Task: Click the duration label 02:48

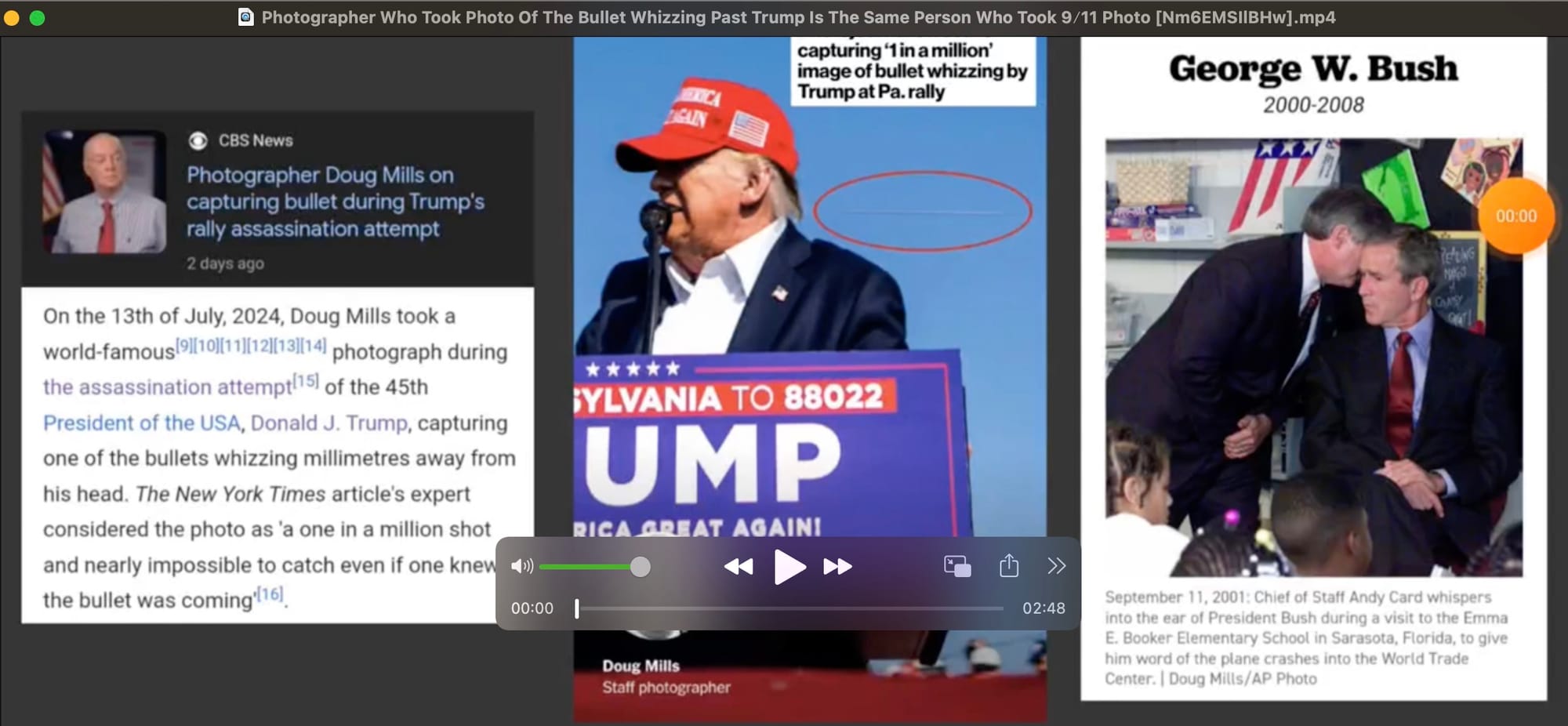Action: click(x=1044, y=608)
